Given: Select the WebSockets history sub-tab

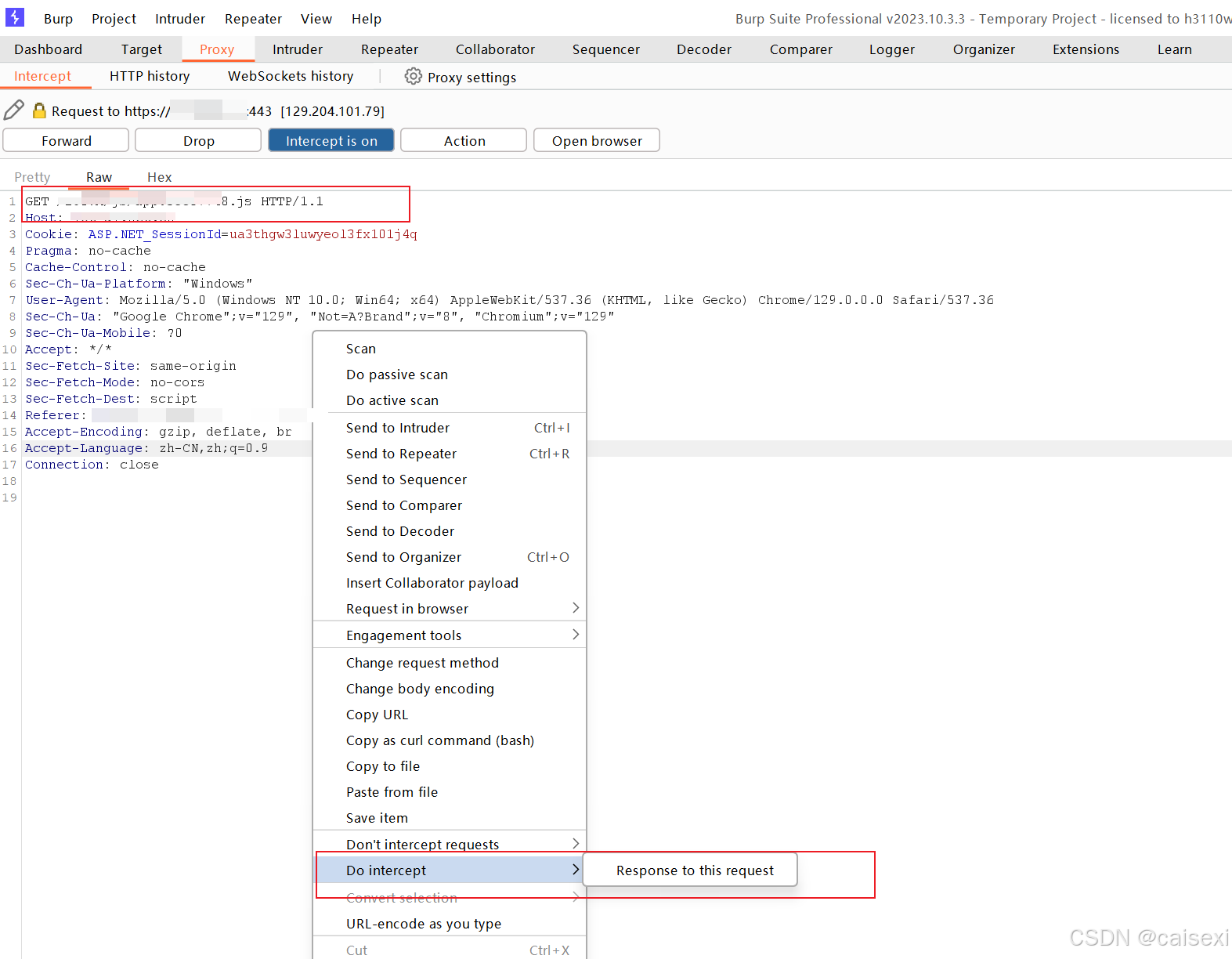Looking at the screenshot, I should coord(291,76).
